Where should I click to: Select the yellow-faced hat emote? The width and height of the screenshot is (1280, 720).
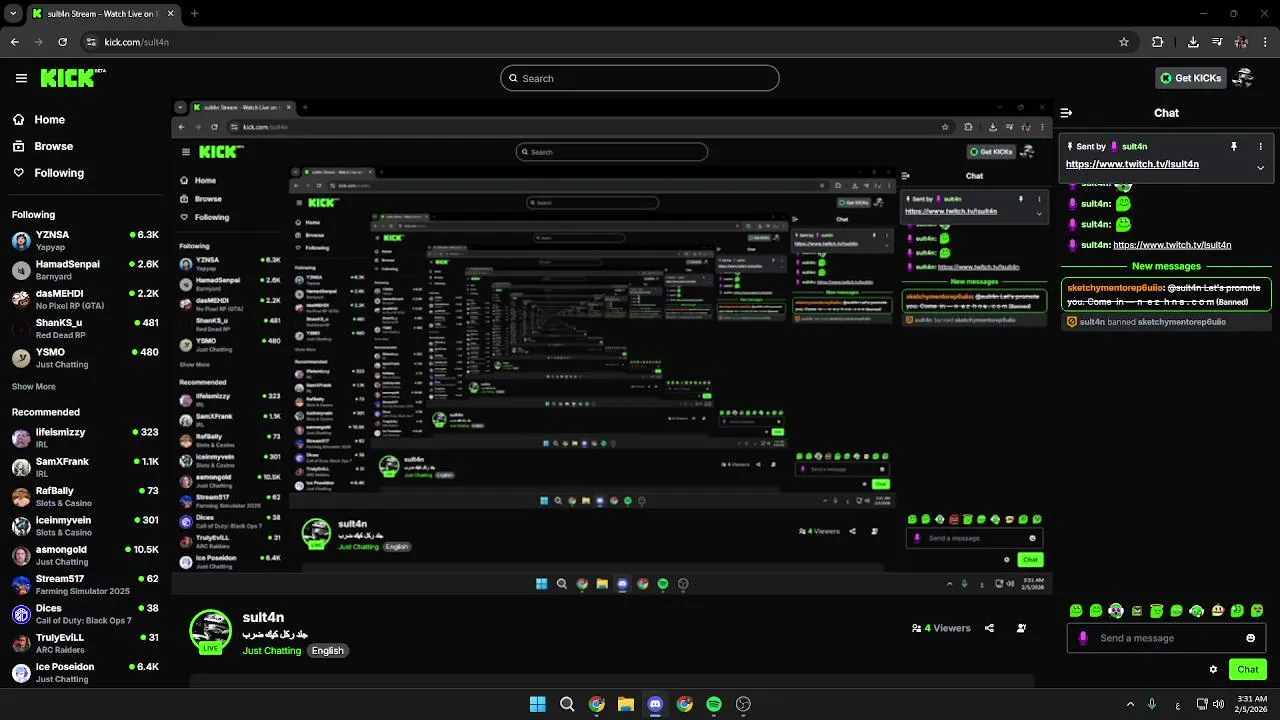tap(1217, 610)
